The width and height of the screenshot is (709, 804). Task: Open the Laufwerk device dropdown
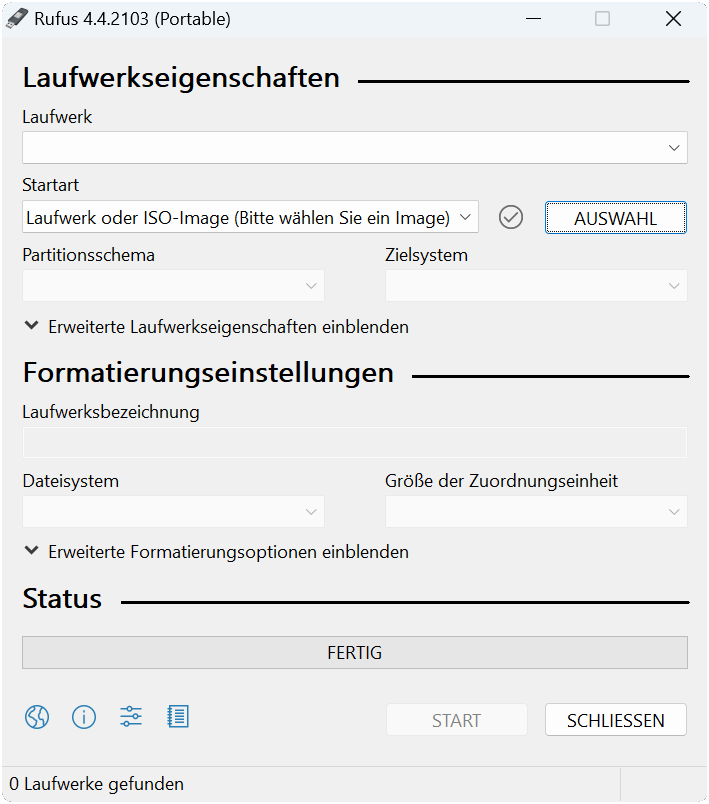click(x=355, y=148)
